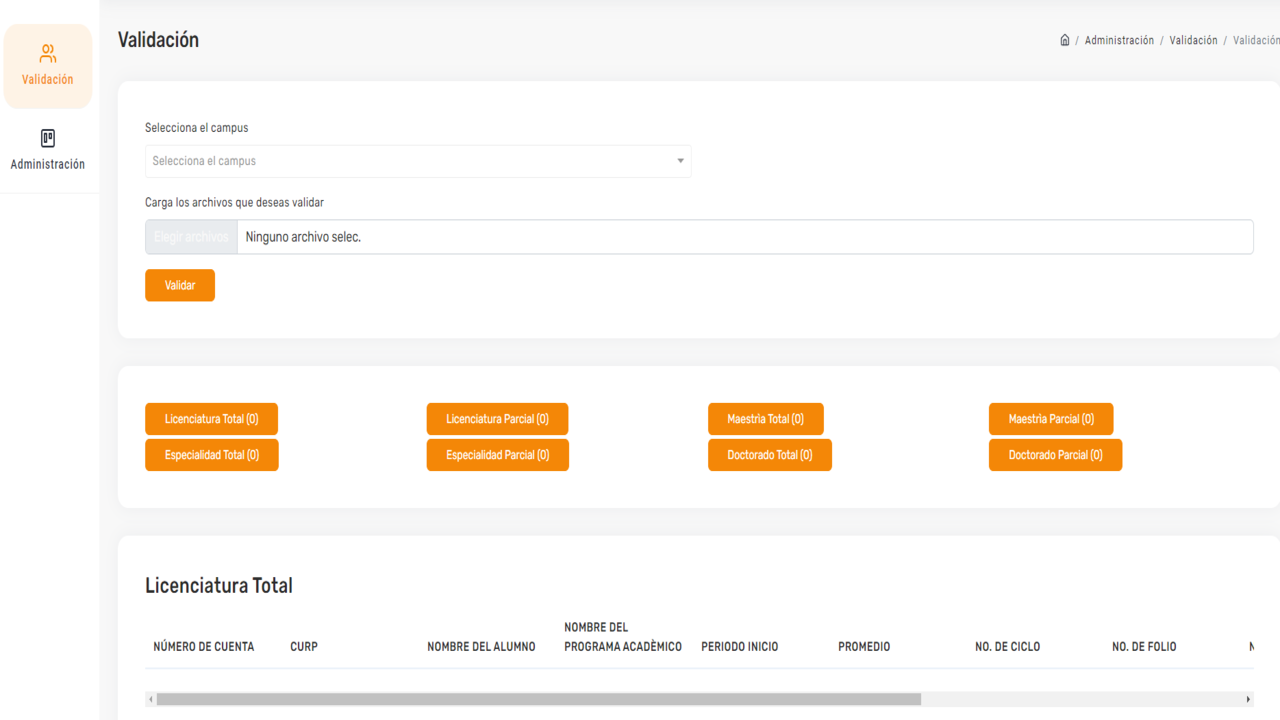1280x720 pixels.
Task: Switch to Doctorado Total (0)
Action: click(769, 455)
